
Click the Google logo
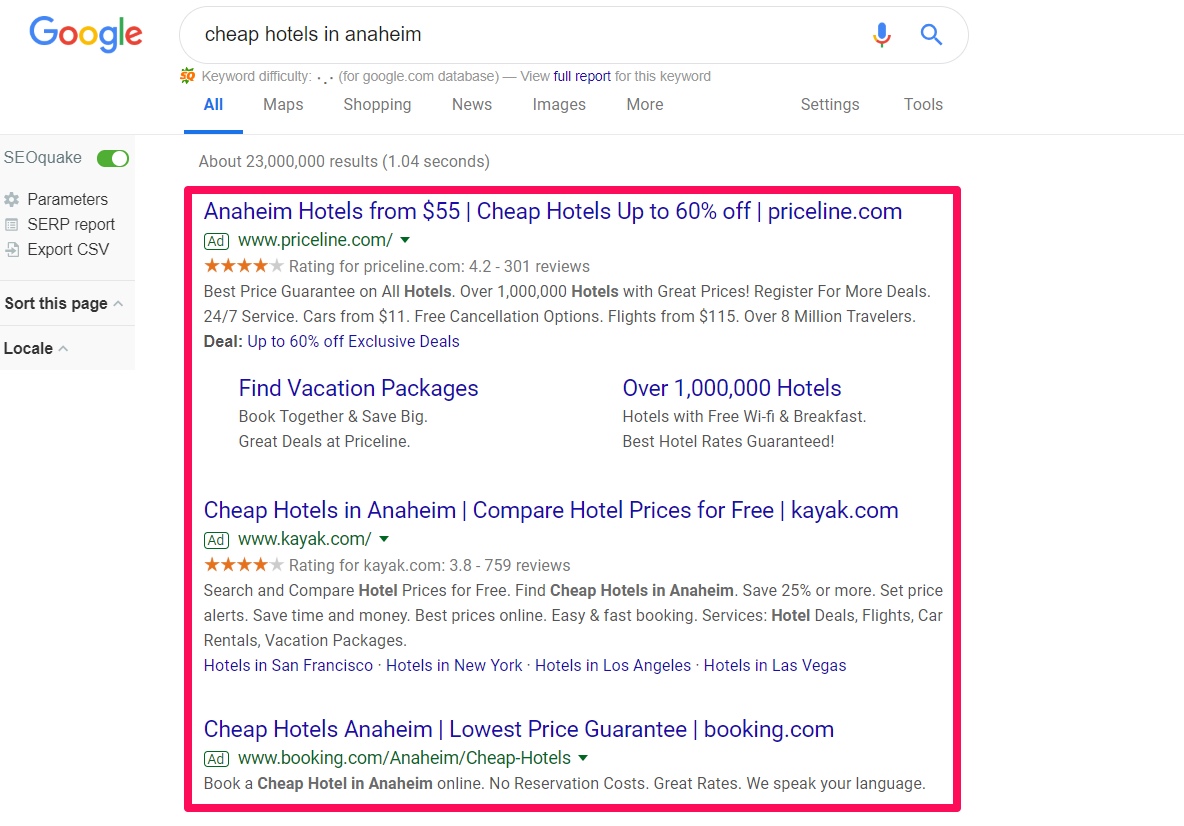(85, 34)
